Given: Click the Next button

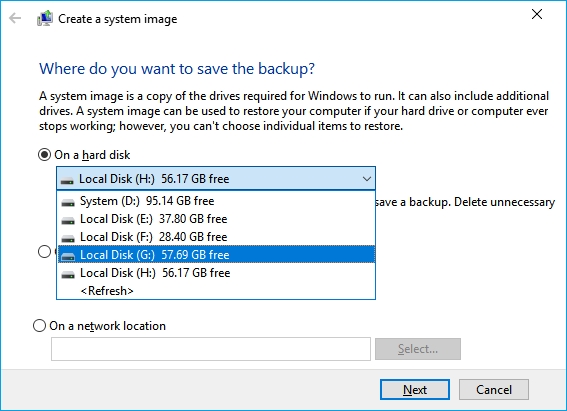Looking at the screenshot, I should pyautogui.click(x=415, y=389).
